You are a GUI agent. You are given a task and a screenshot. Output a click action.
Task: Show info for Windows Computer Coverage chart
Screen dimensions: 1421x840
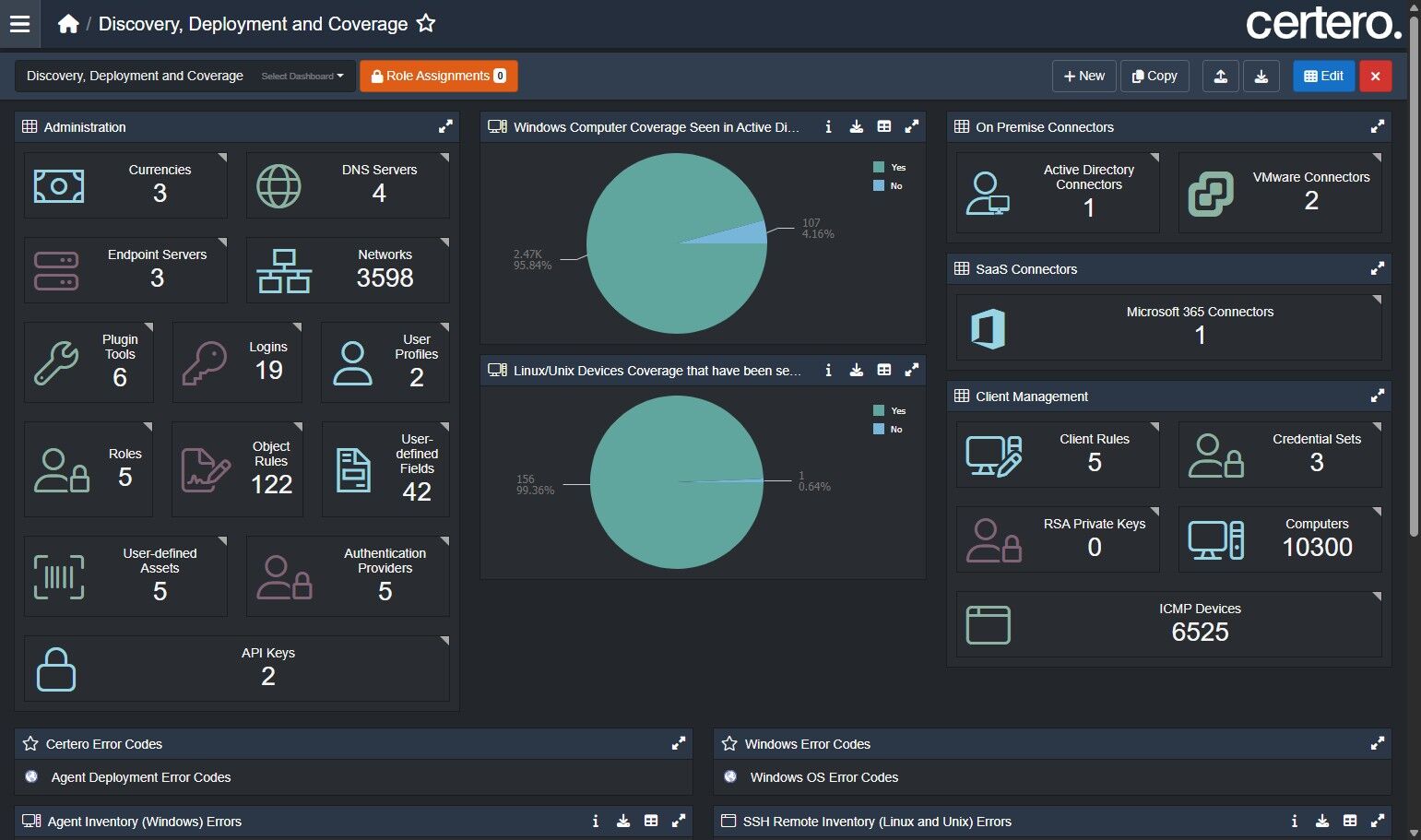(828, 127)
